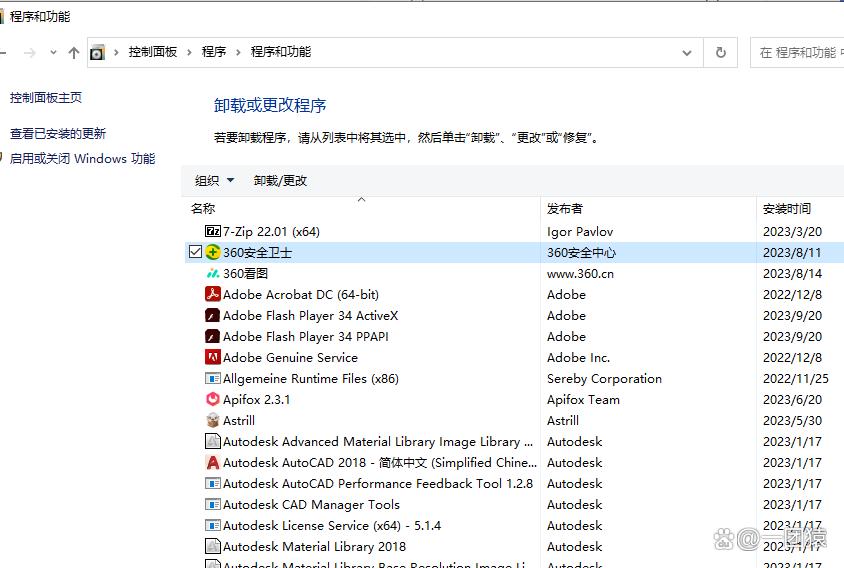Expand chevron after 程序 in breadcrumb
This screenshot has width=844, height=568.
click(238, 52)
